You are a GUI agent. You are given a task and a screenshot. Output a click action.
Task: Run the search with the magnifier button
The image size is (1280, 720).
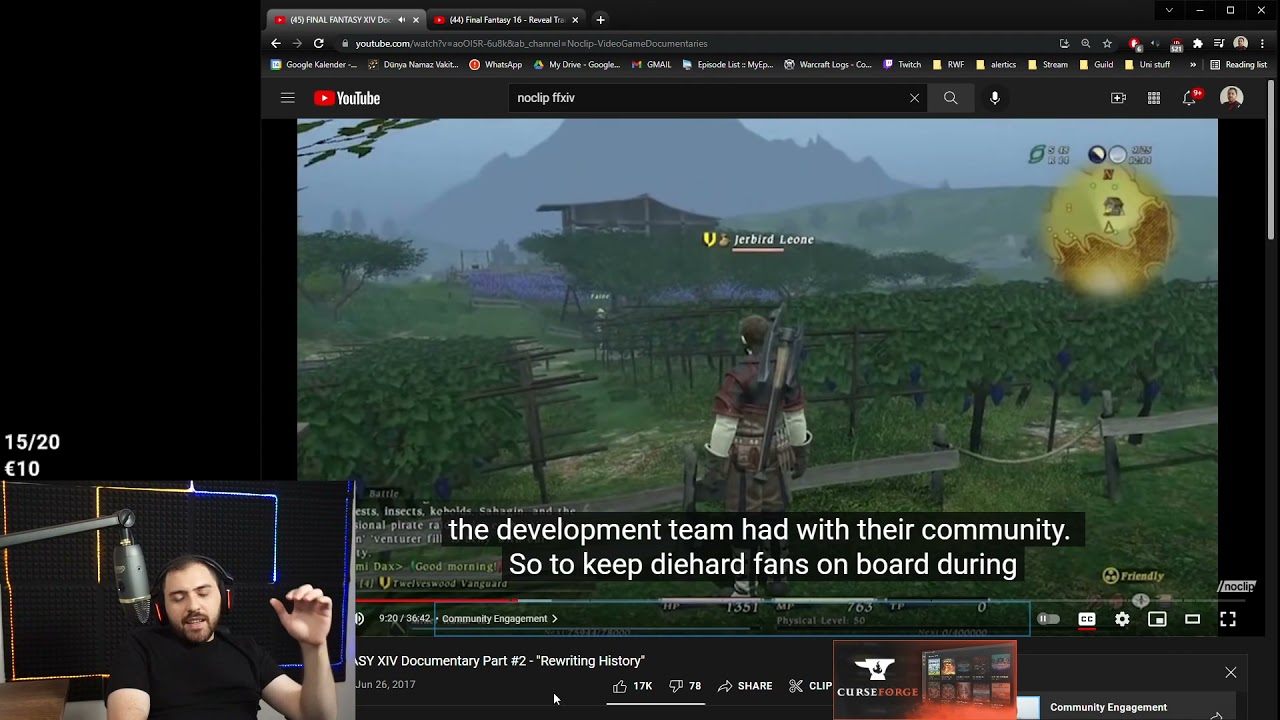[950, 98]
